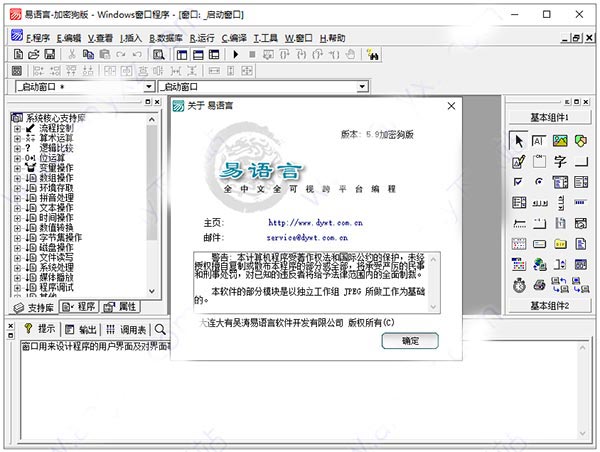
Task: Open the T.工具 menu
Action: pyautogui.click(x=266, y=38)
